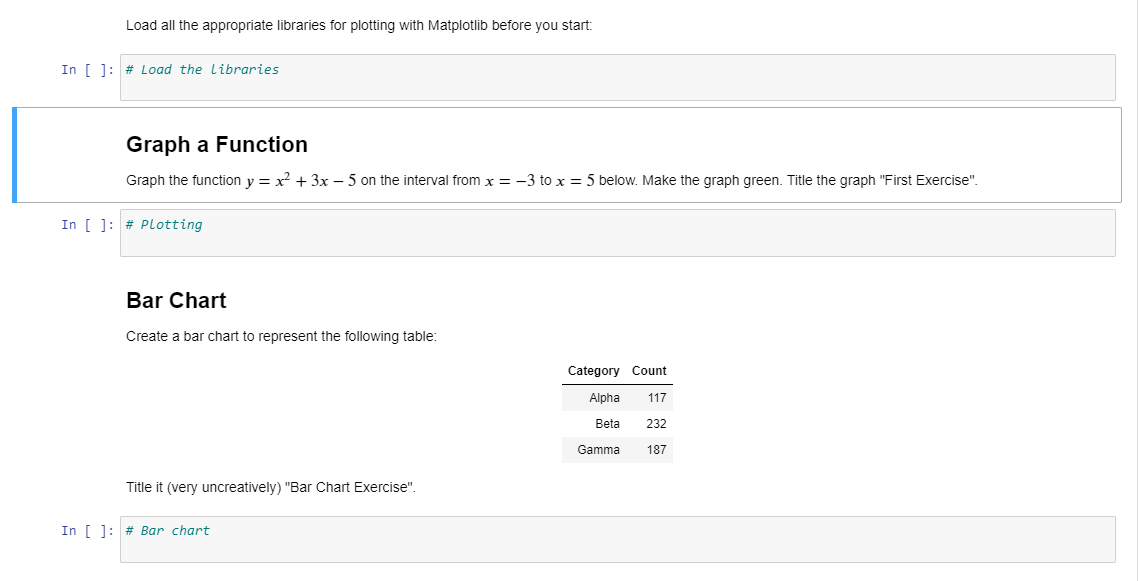
Task: Select the "Beta" table cell
Action: point(607,424)
